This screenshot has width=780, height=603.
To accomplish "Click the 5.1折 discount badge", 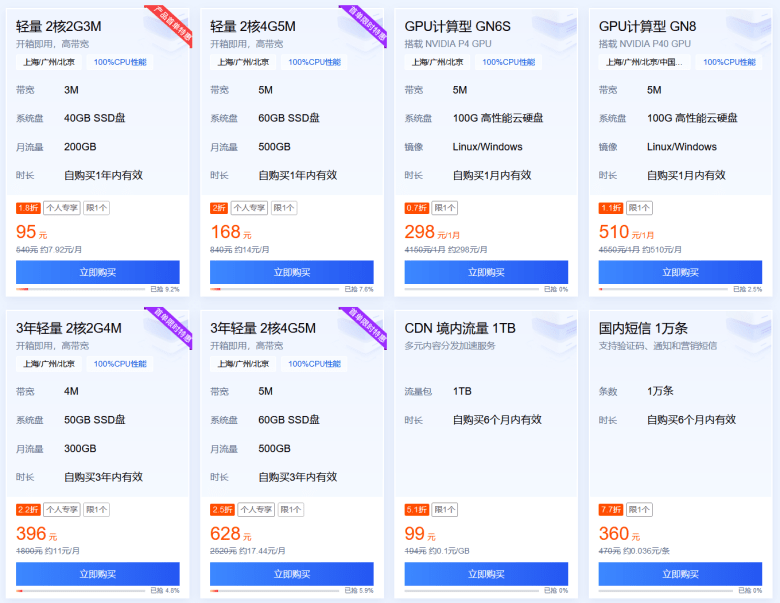I will click(417, 509).
